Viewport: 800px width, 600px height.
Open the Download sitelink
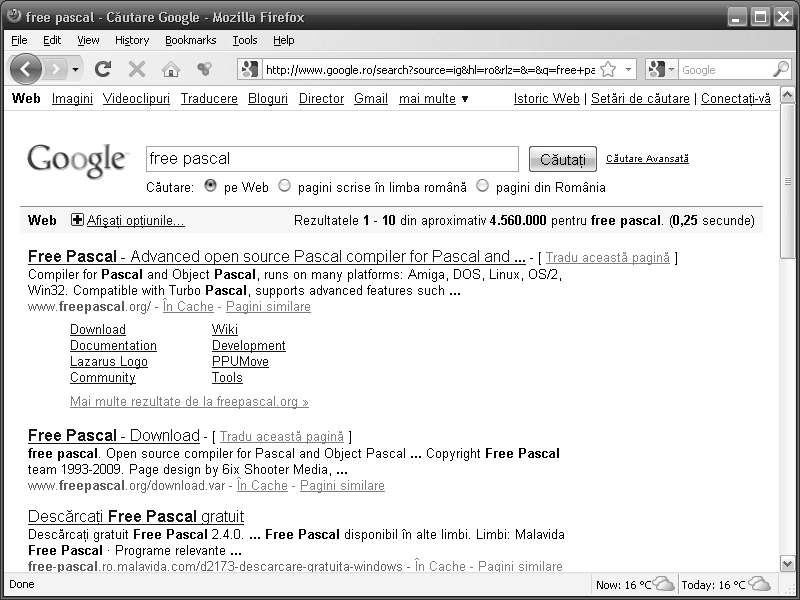point(98,330)
